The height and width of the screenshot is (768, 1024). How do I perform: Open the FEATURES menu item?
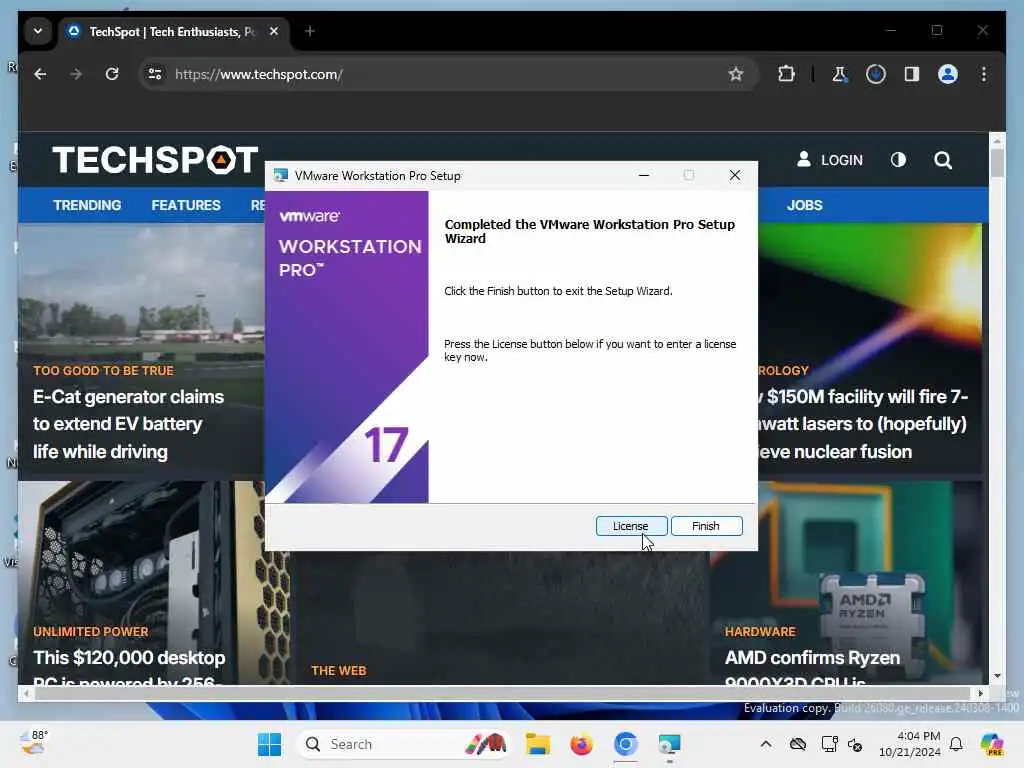click(186, 205)
